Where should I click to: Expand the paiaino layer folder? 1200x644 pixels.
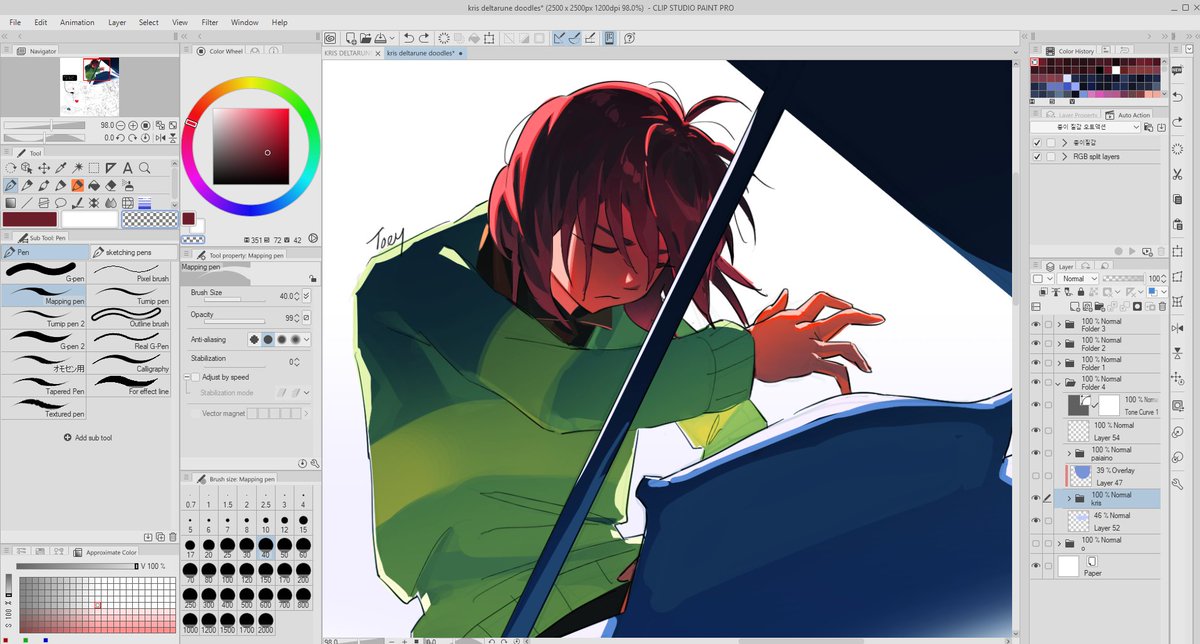1069,453
